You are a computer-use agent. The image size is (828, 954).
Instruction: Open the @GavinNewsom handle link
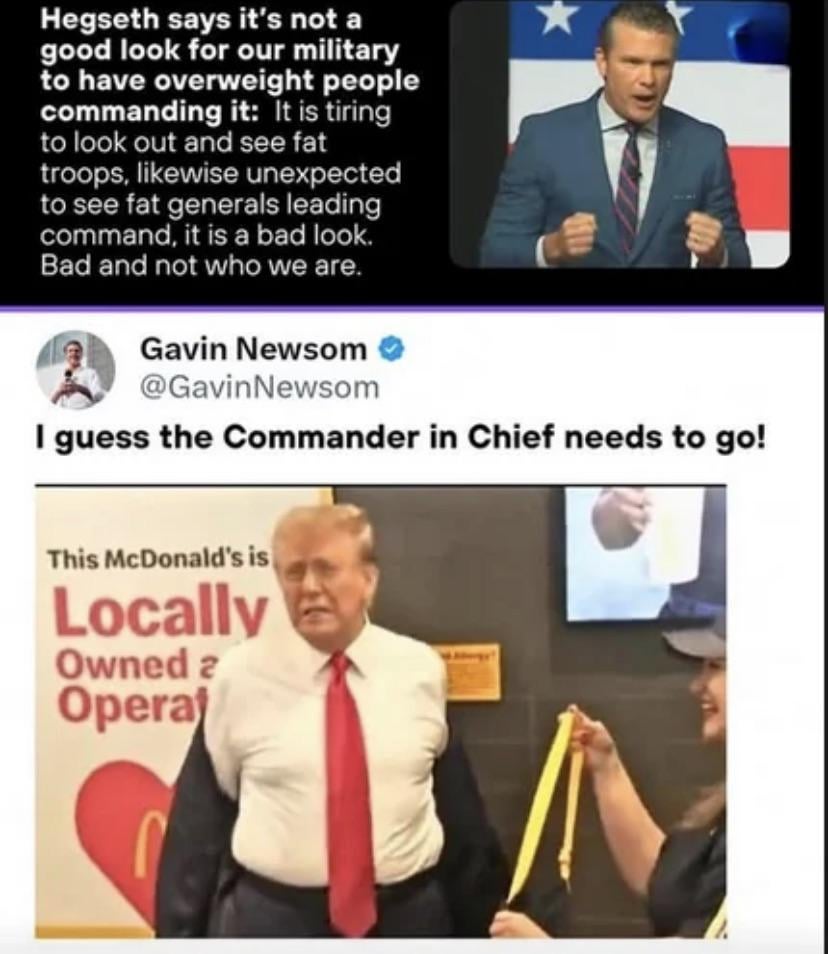point(259,388)
